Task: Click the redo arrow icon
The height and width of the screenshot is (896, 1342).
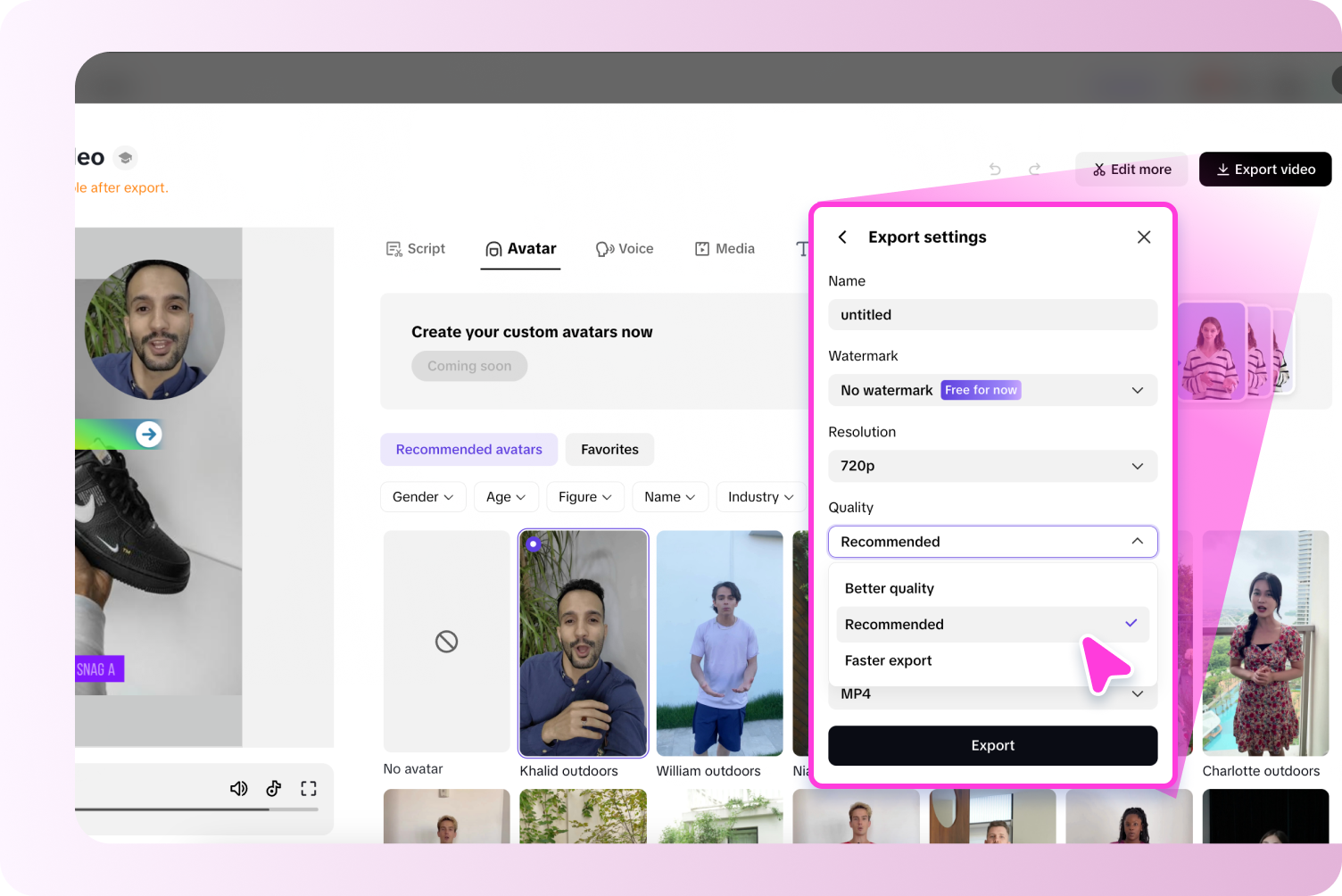Action: tap(1034, 169)
